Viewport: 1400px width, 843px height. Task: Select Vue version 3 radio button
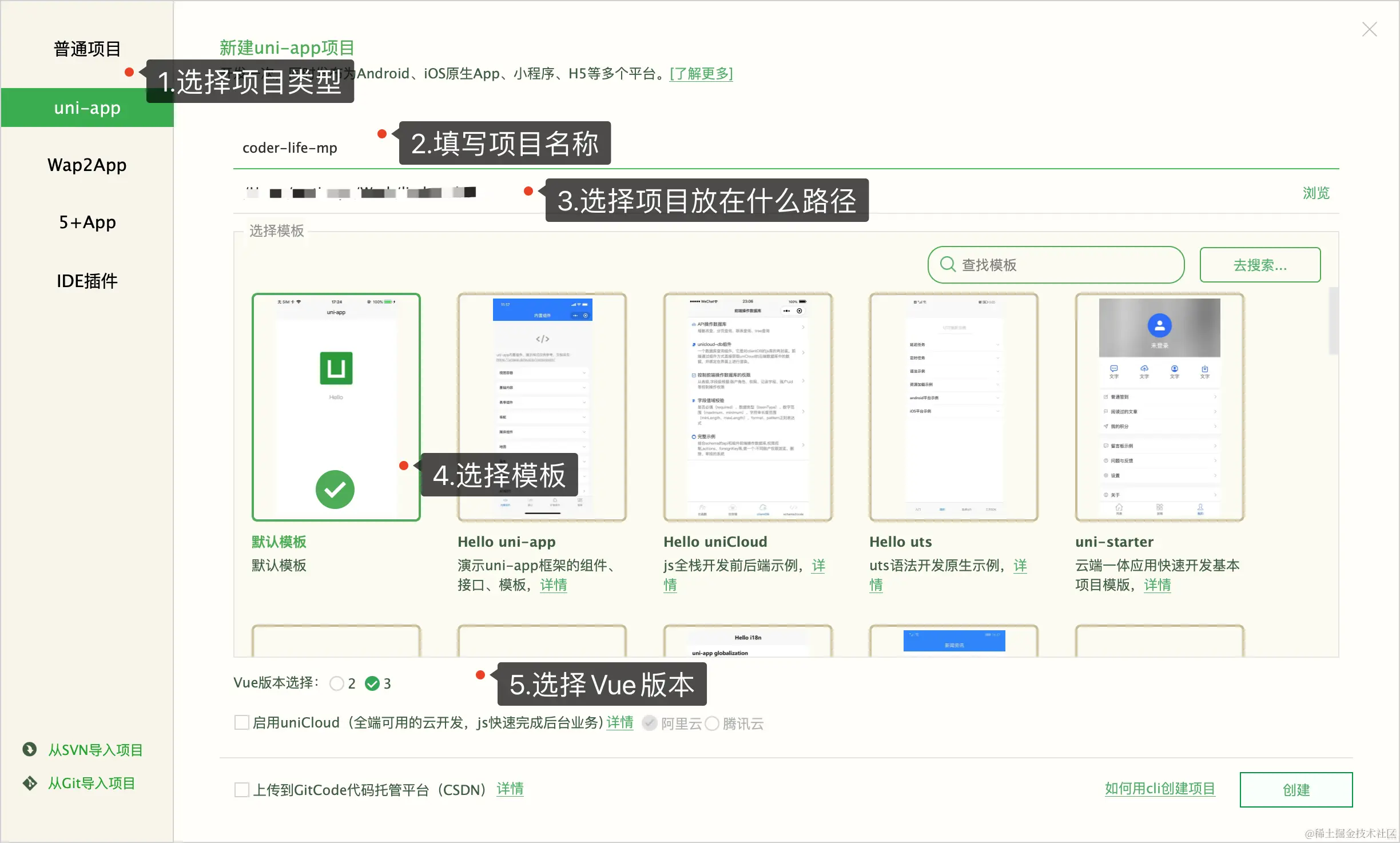[x=372, y=683]
